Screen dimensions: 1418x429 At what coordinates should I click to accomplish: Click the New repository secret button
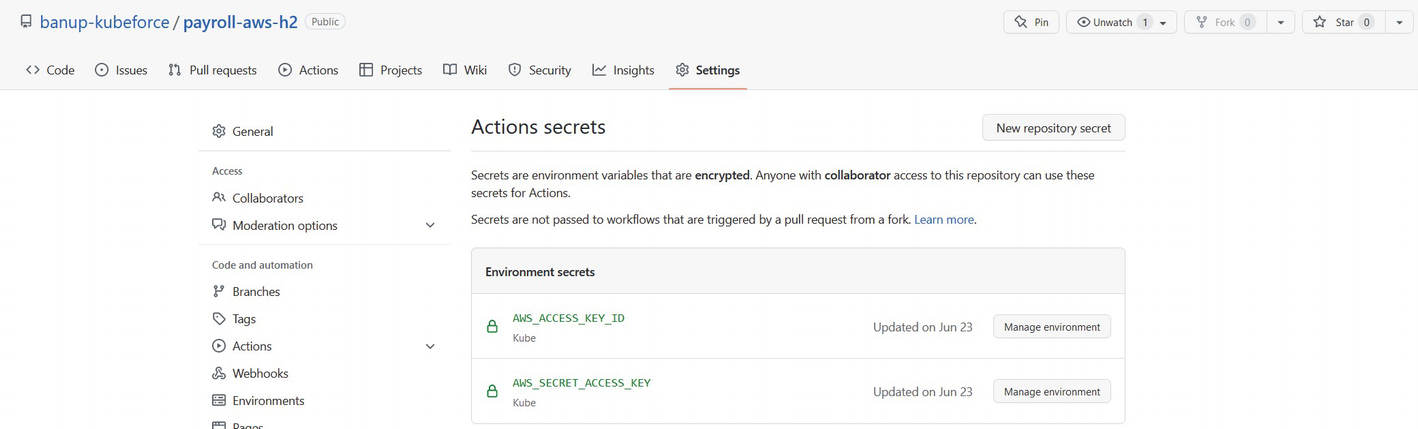point(1053,128)
